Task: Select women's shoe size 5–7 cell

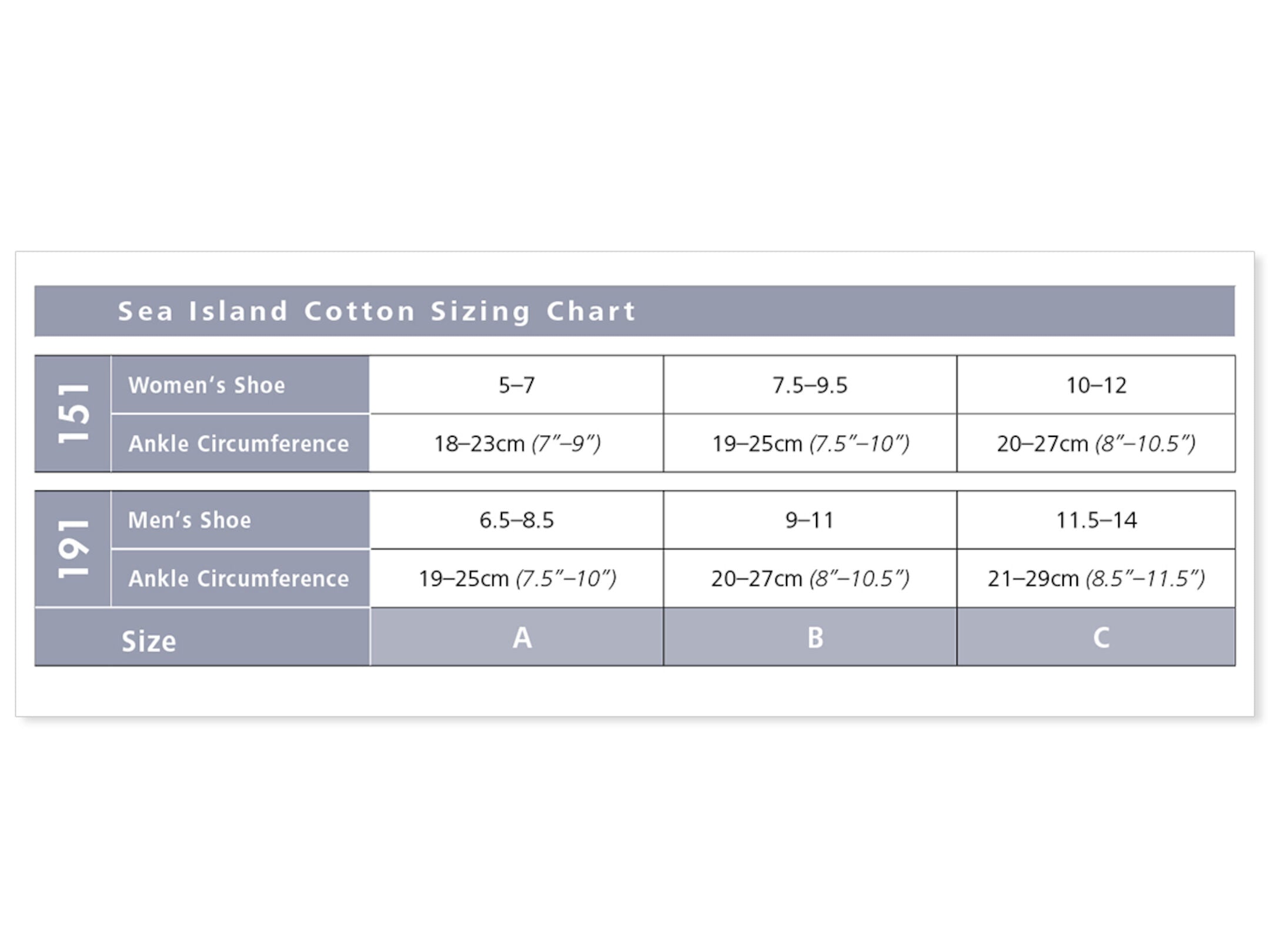Action: coord(516,385)
